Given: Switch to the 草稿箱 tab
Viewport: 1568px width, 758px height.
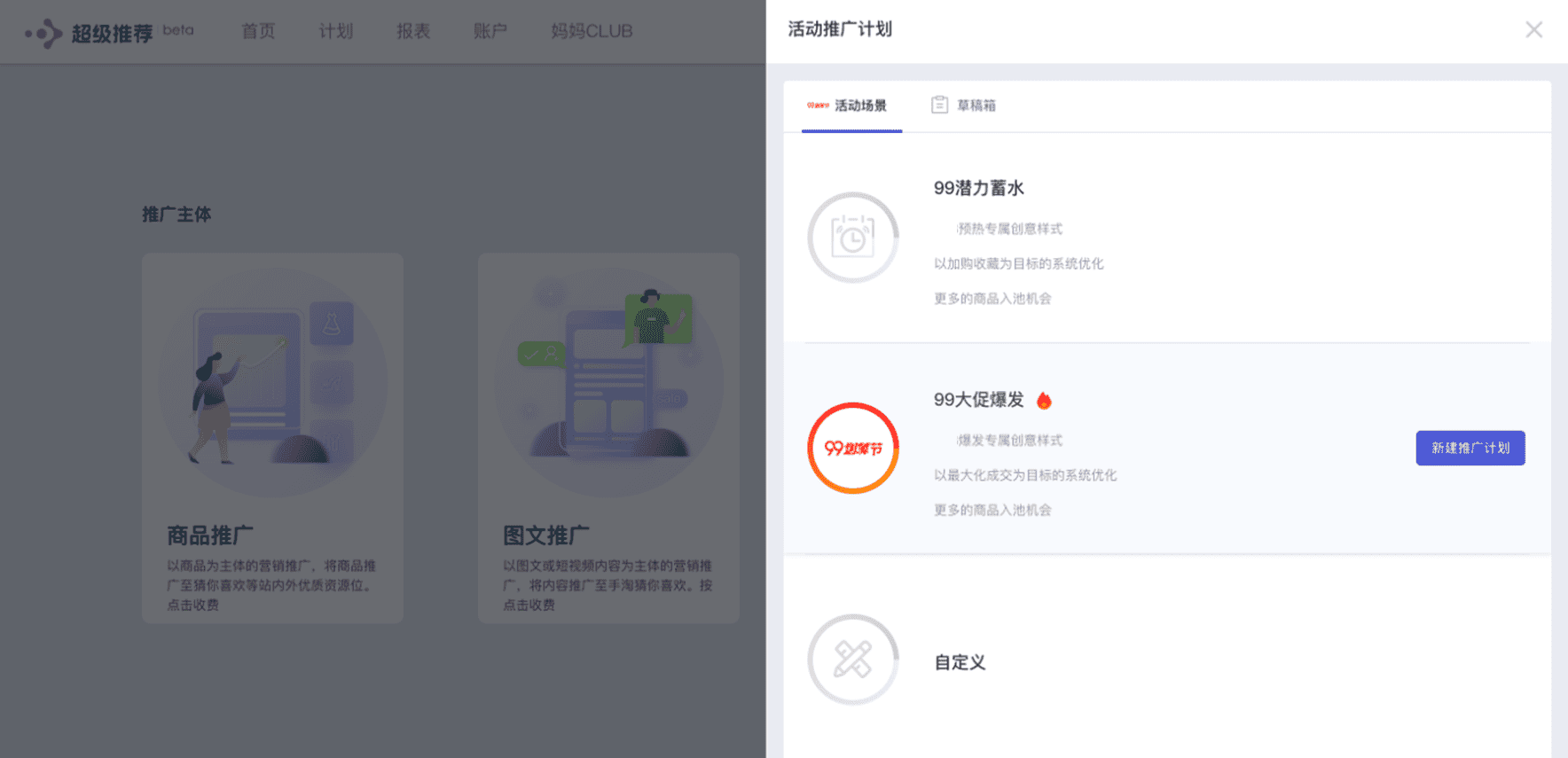Looking at the screenshot, I should pos(963,105).
